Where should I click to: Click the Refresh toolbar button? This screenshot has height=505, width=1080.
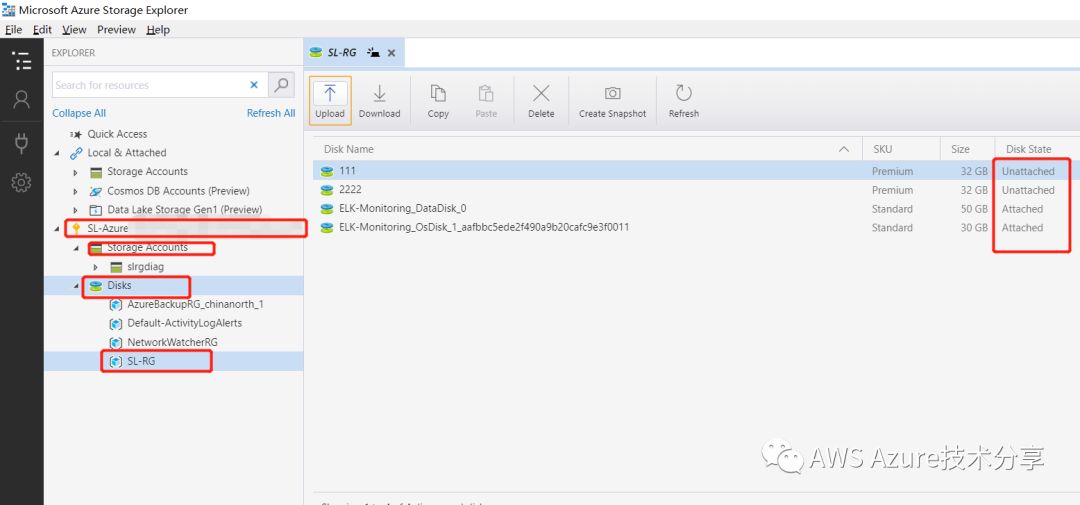(x=683, y=101)
